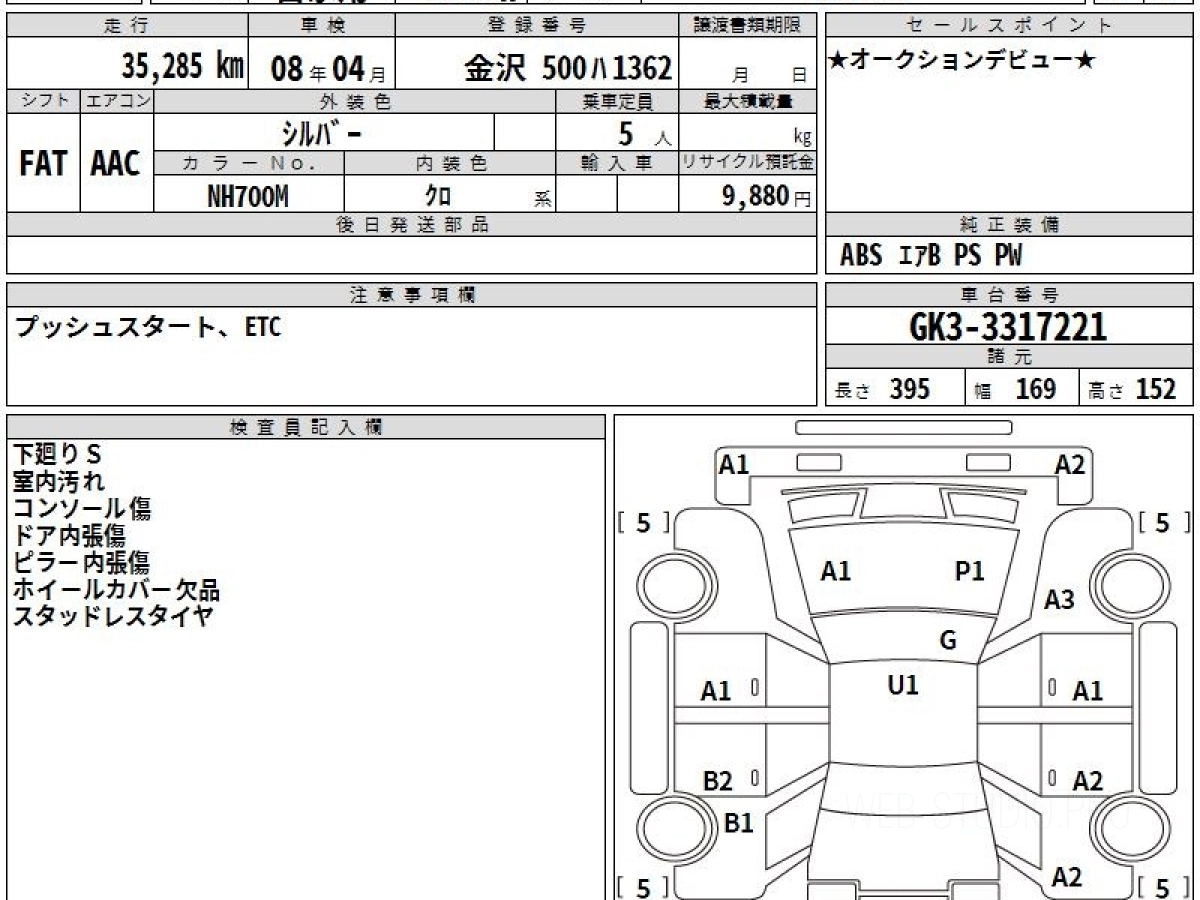Screen dimensions: 1200x900
Task: Click the 純正装備 header
Action: click(x=1010, y=225)
